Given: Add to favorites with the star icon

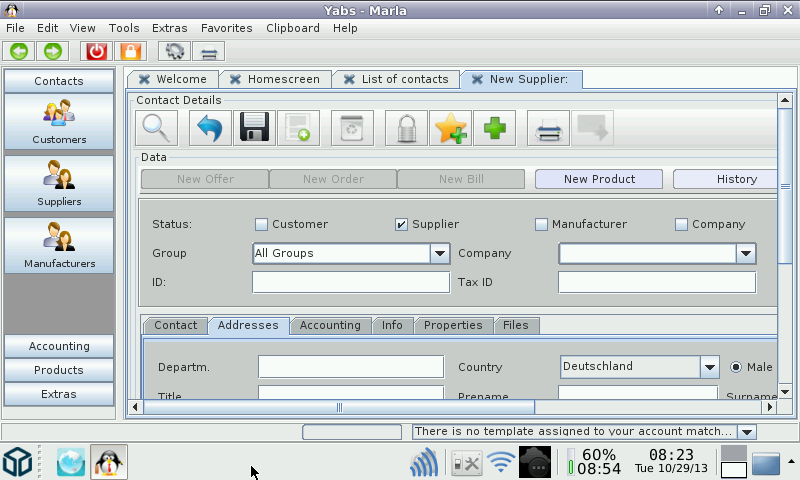Looking at the screenshot, I should pos(451,128).
